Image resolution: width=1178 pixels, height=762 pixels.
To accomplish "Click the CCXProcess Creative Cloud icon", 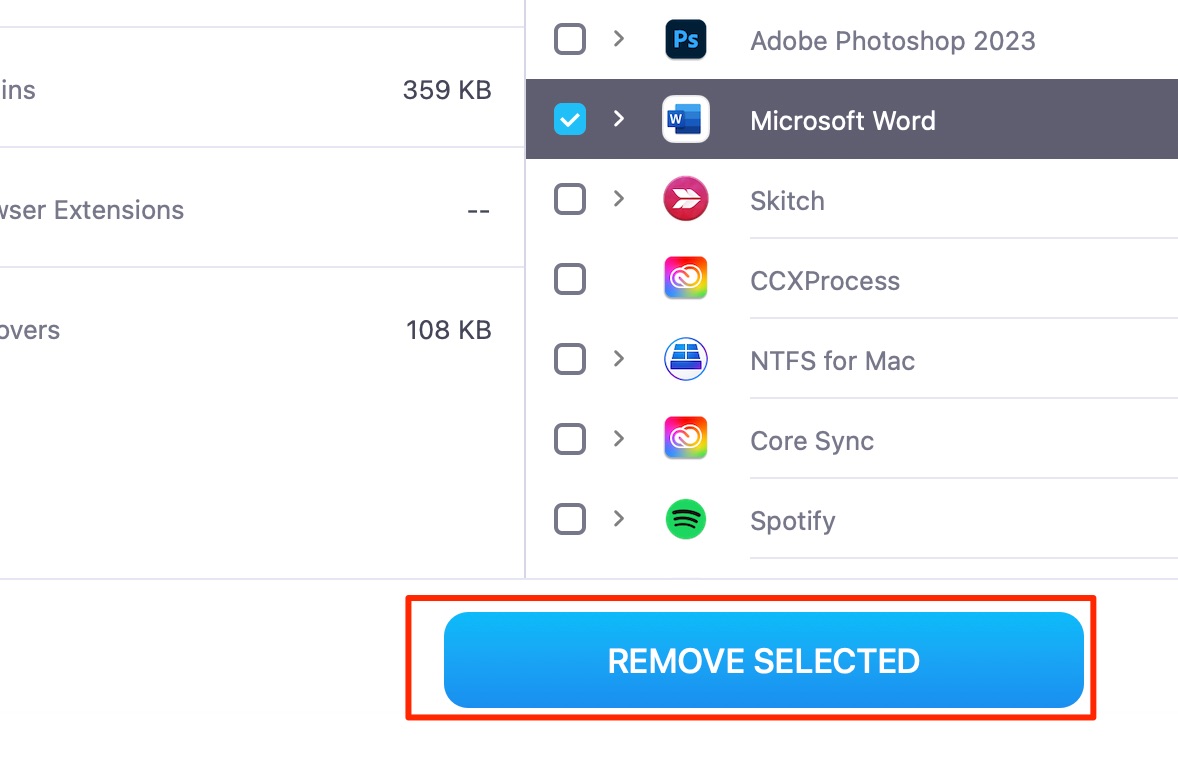I will click(685, 279).
